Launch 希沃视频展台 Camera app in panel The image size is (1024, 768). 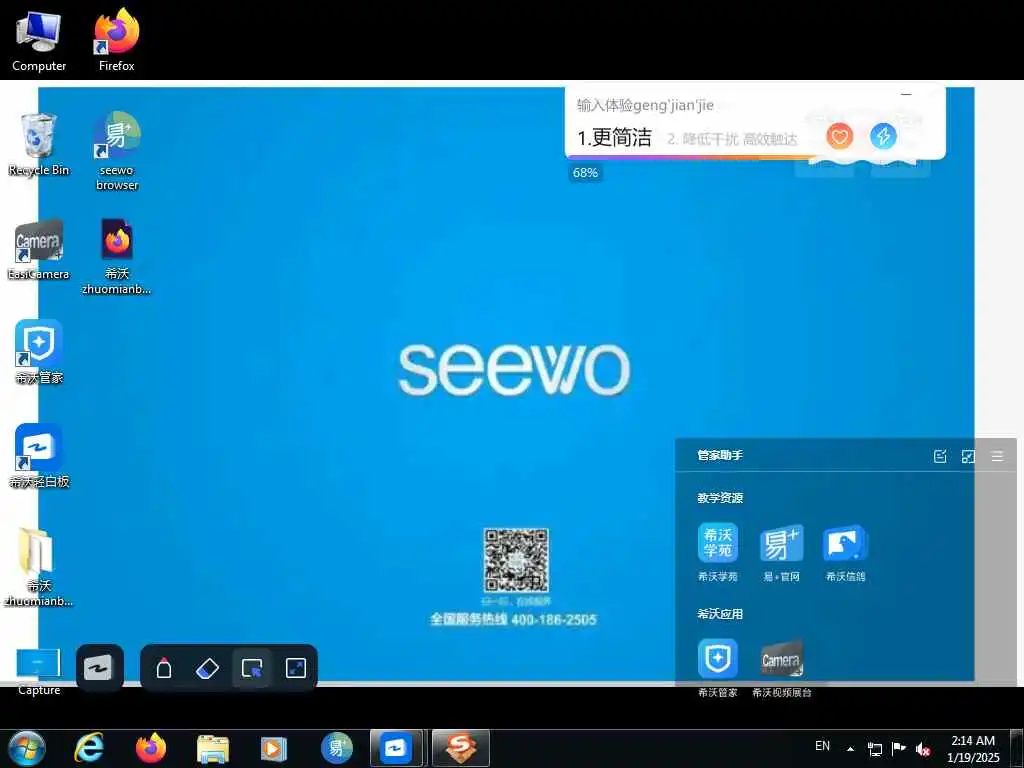(x=782, y=667)
